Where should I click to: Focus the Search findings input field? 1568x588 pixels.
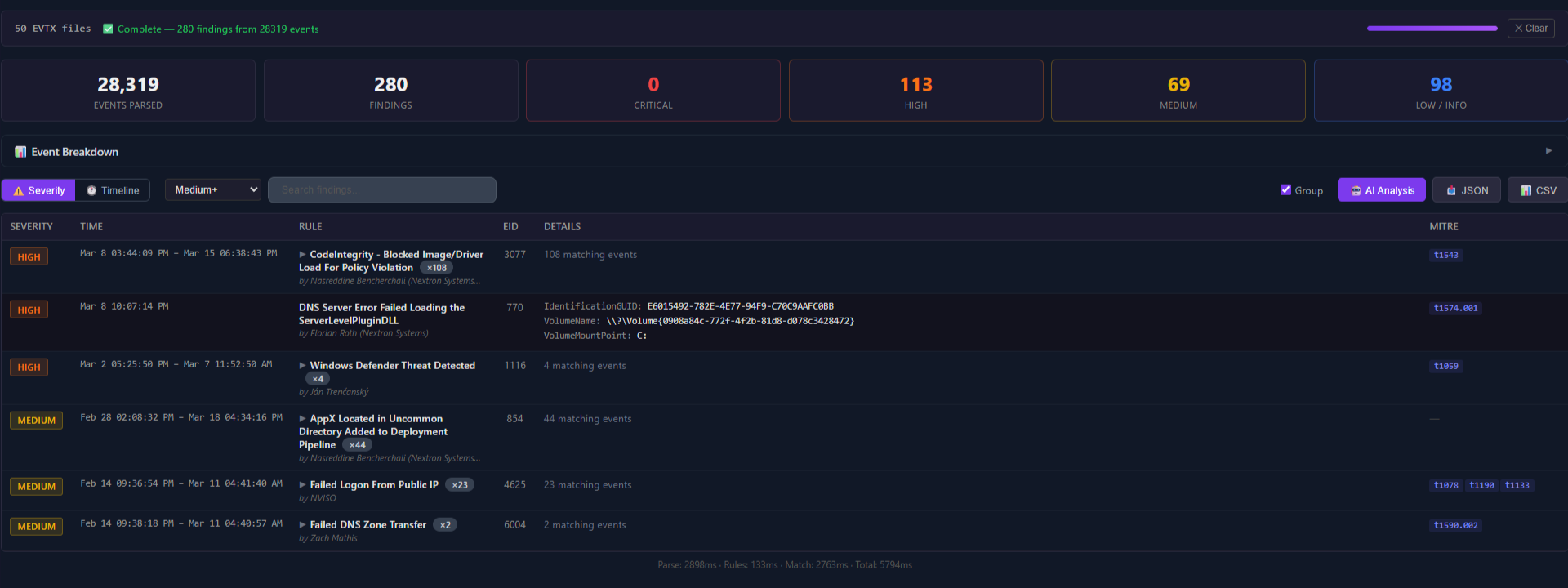(x=381, y=189)
